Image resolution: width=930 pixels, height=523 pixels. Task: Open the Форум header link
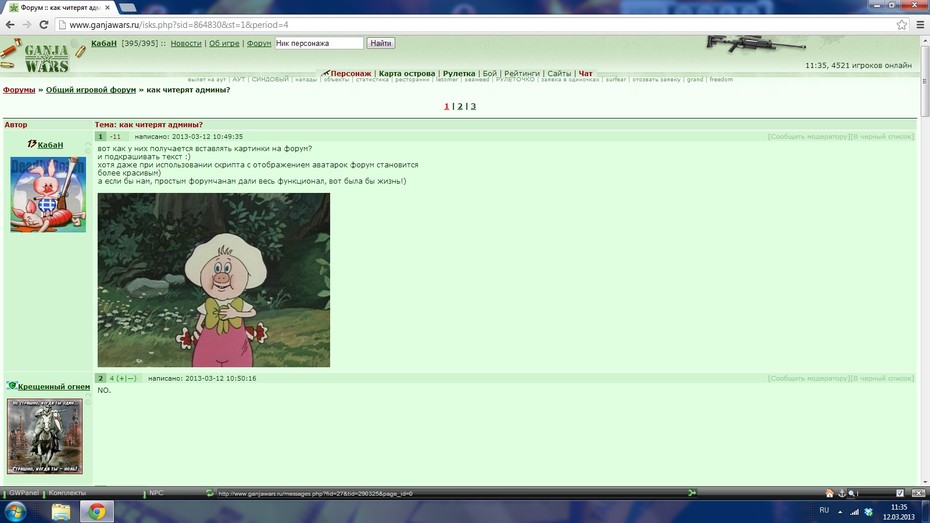click(259, 43)
